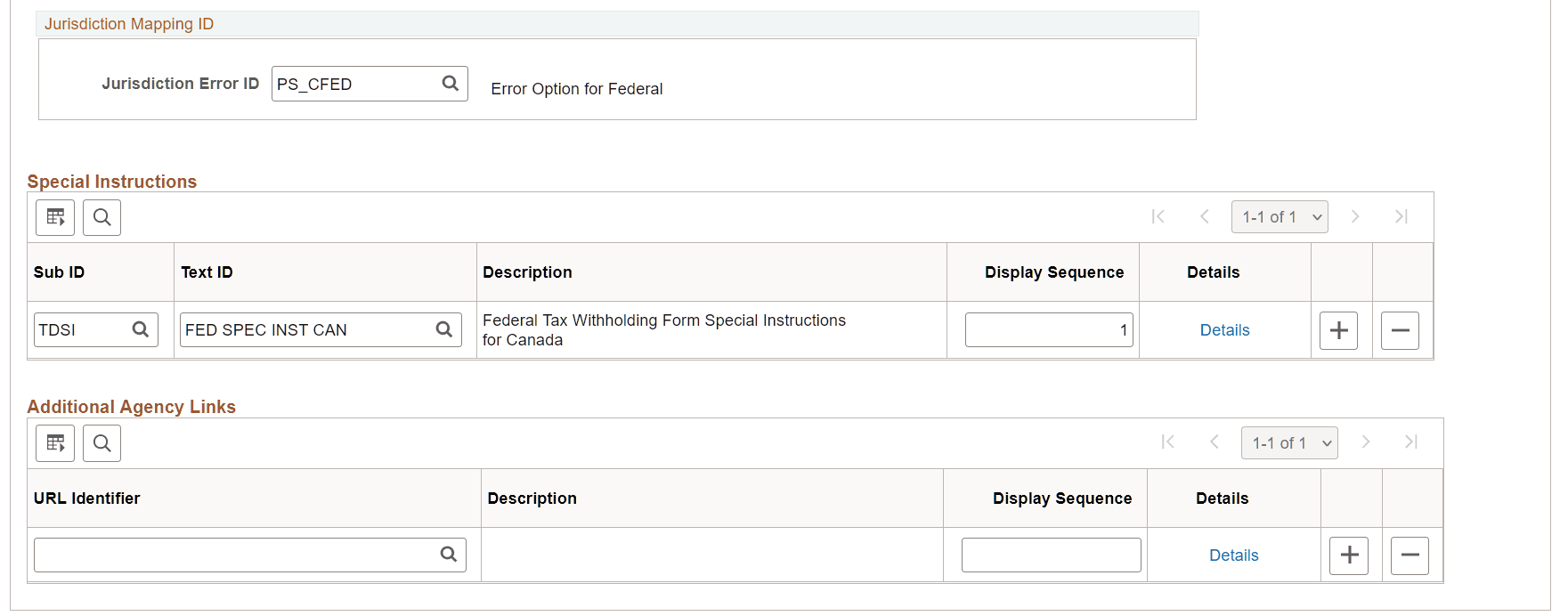
Task: Open Special Instructions grid personalize icon
Action: [x=55, y=217]
